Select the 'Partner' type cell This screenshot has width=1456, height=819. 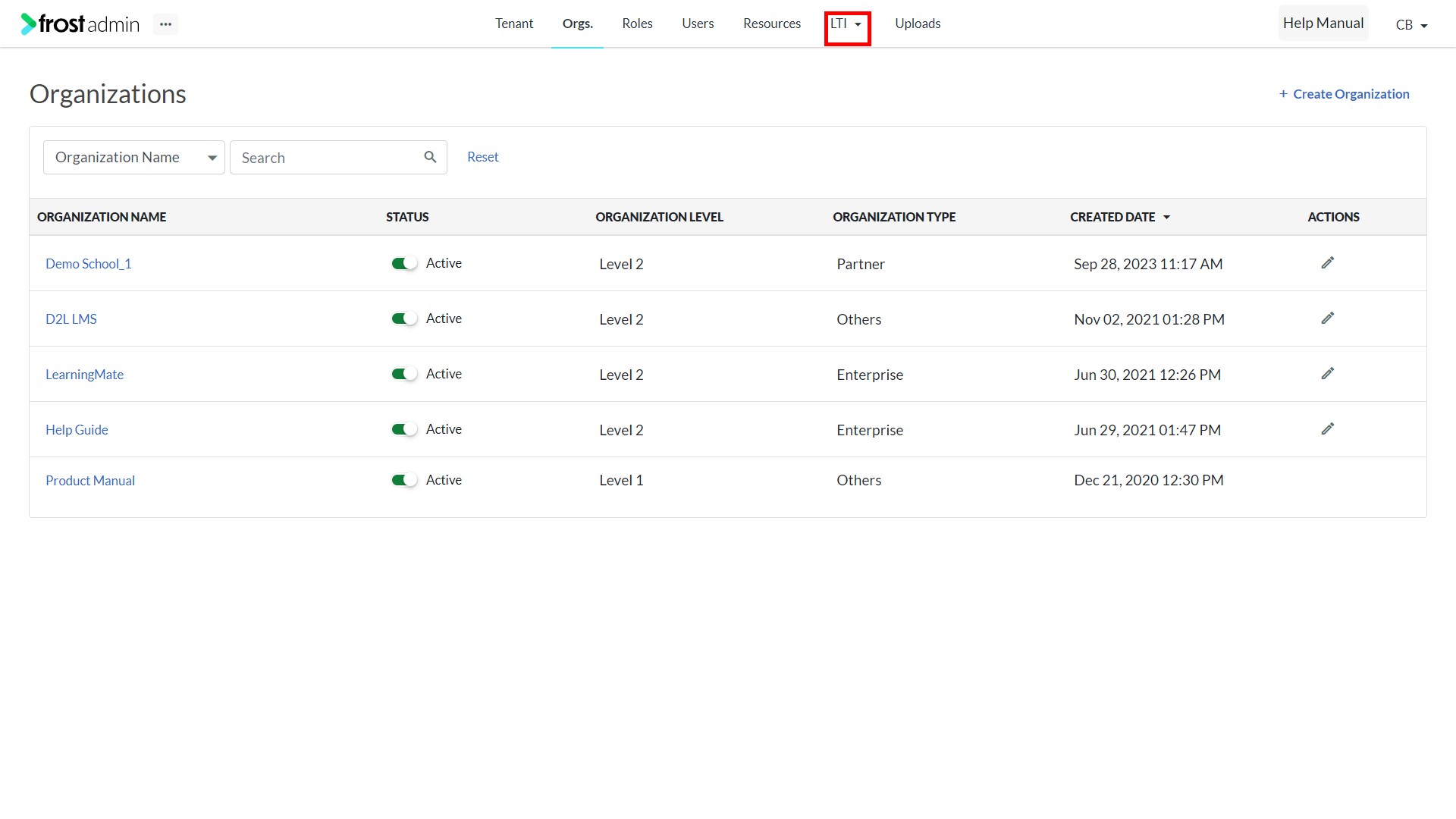click(x=861, y=264)
